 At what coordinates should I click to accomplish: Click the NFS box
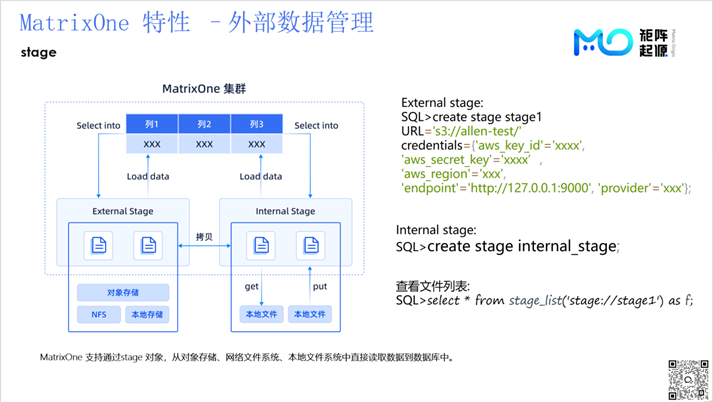pyautogui.click(x=99, y=314)
